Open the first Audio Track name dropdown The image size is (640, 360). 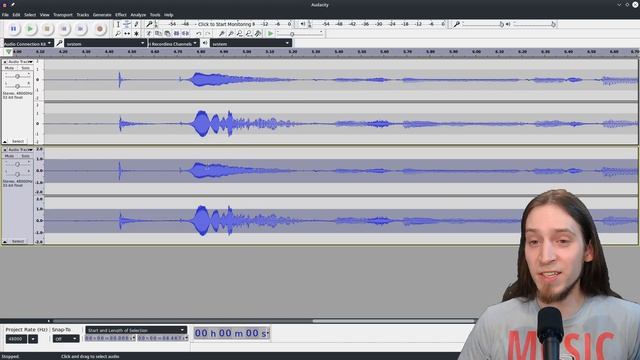pyautogui.click(x=20, y=62)
